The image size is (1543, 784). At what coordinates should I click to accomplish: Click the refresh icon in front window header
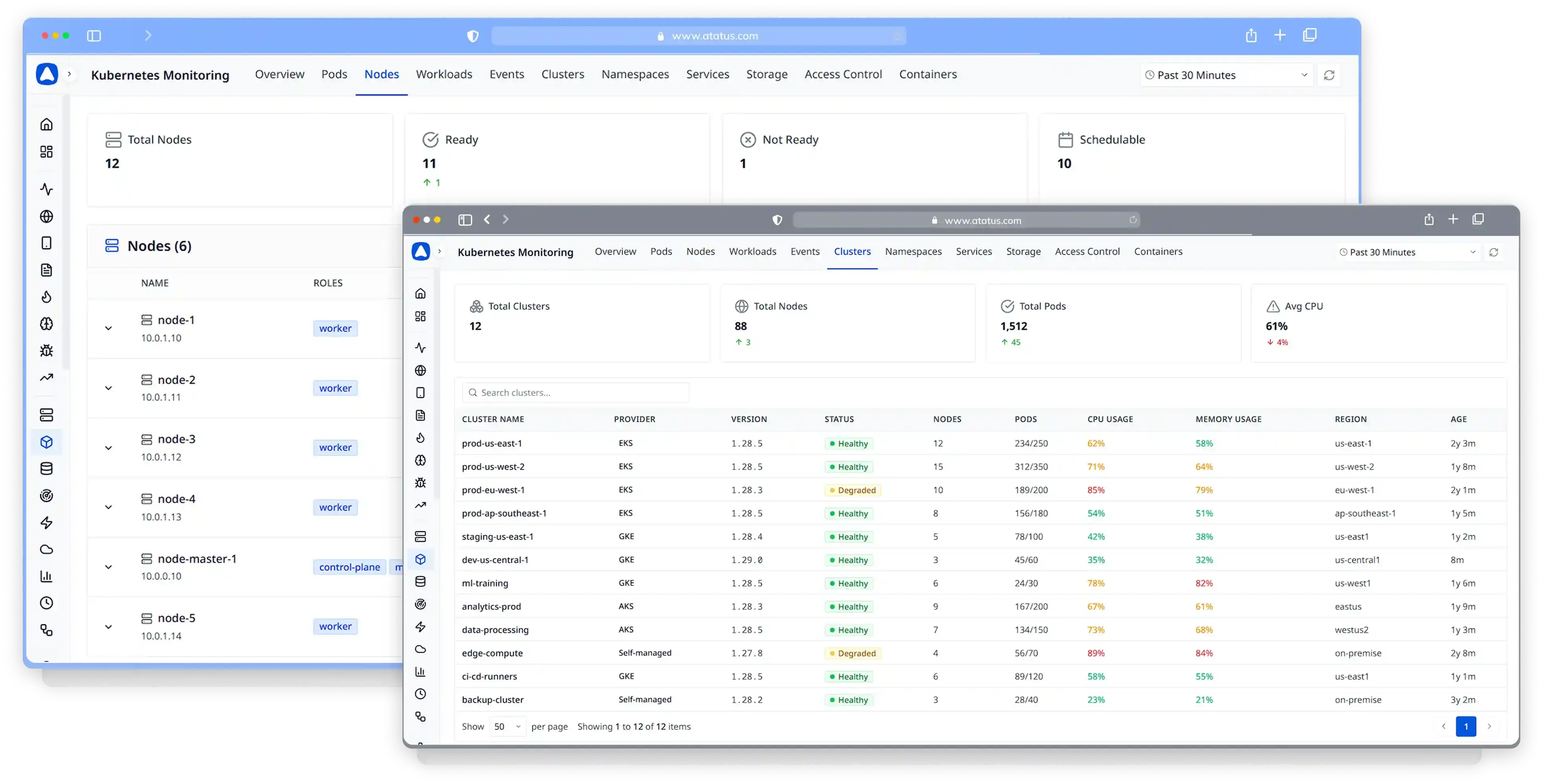pyautogui.click(x=1493, y=252)
